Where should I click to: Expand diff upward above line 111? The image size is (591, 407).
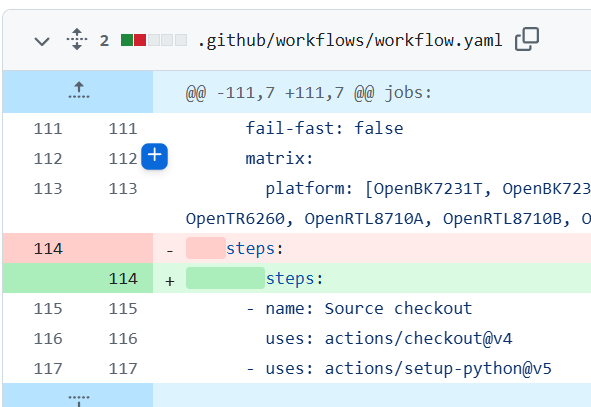pos(79,91)
